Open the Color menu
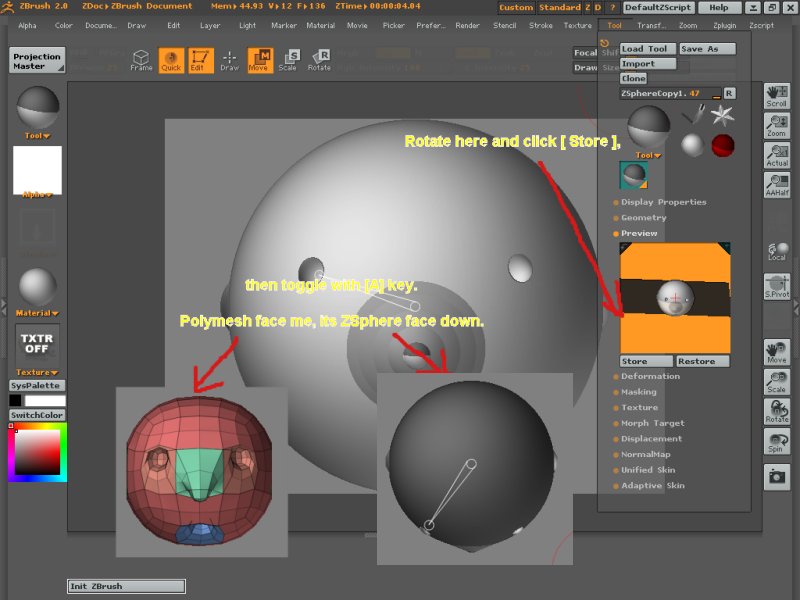Viewport: 800px width, 600px height. [x=64, y=25]
